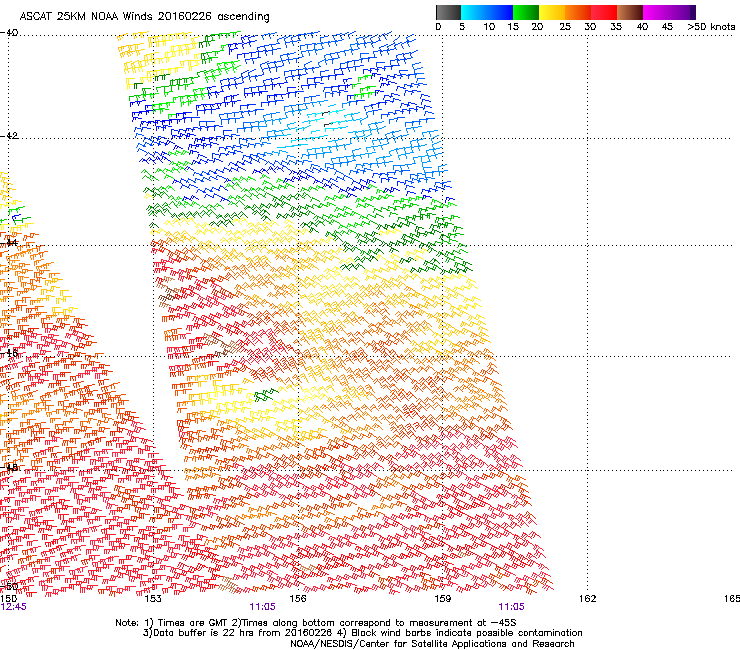
Task: Select the green 15-20 knots legend swatch
Action: coord(526,12)
